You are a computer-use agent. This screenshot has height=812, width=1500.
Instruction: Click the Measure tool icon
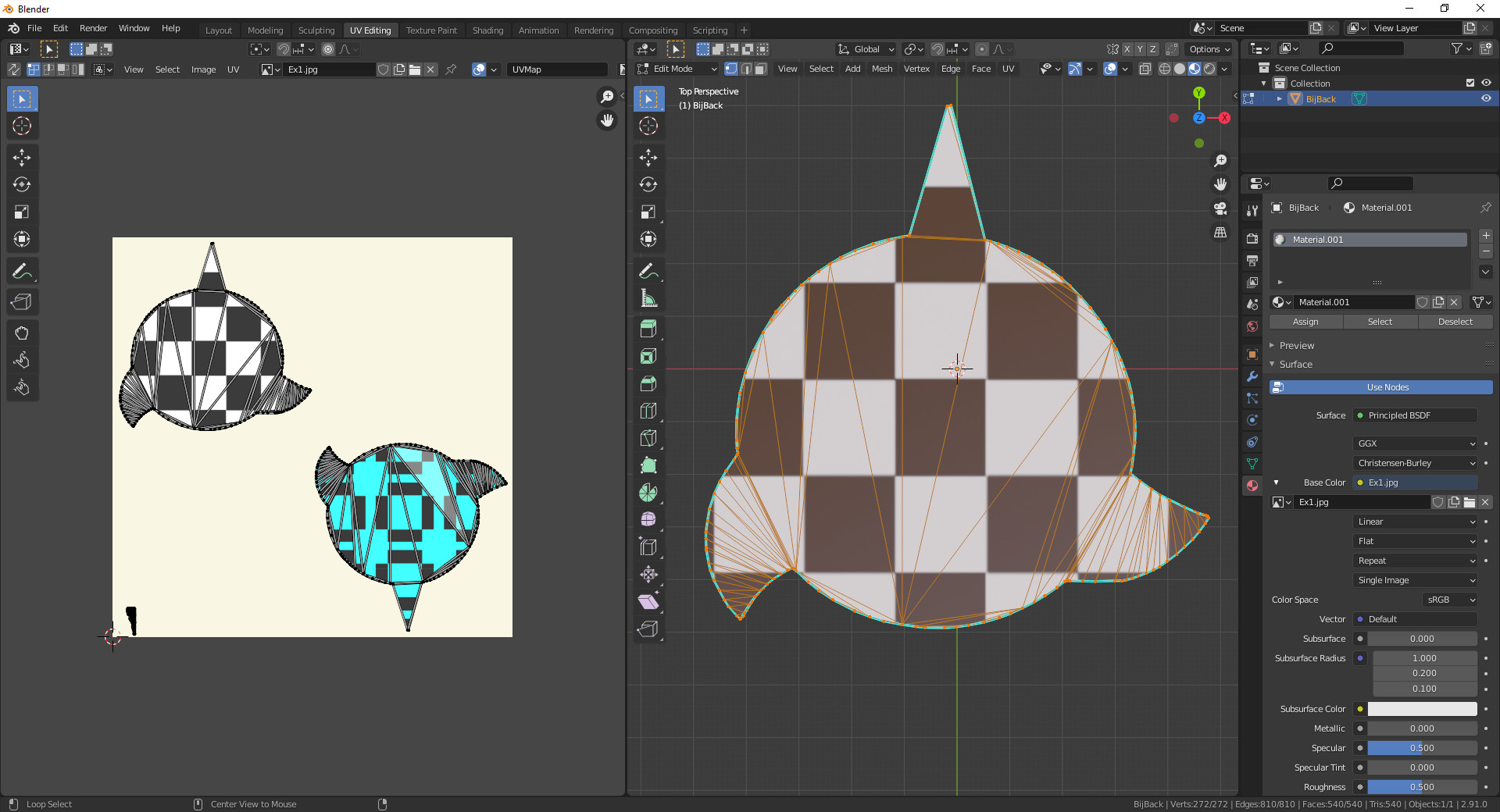(x=648, y=298)
